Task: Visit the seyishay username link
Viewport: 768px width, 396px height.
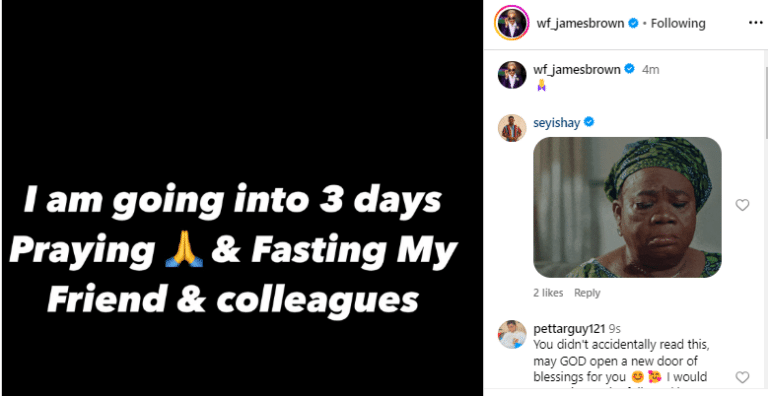Action: coord(556,123)
